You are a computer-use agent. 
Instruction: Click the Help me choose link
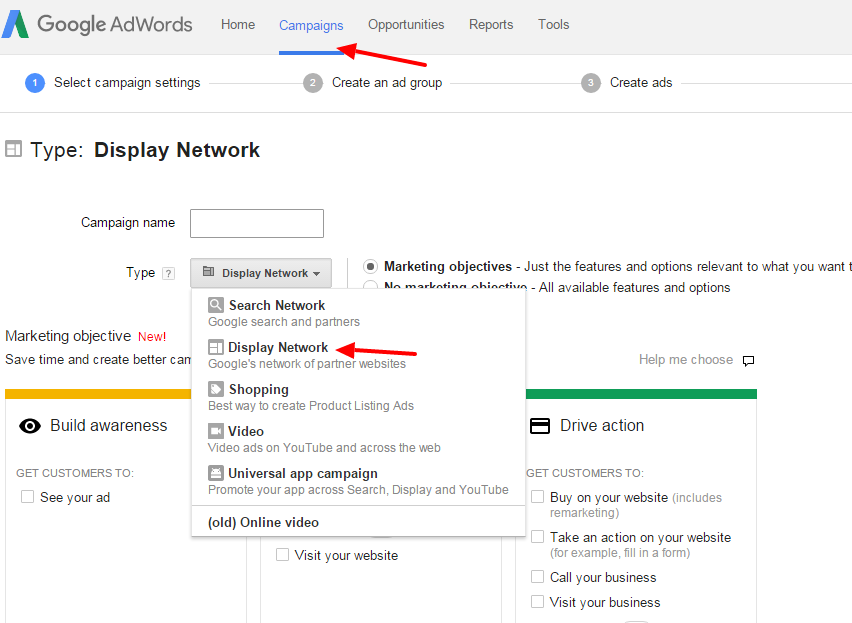coord(686,360)
